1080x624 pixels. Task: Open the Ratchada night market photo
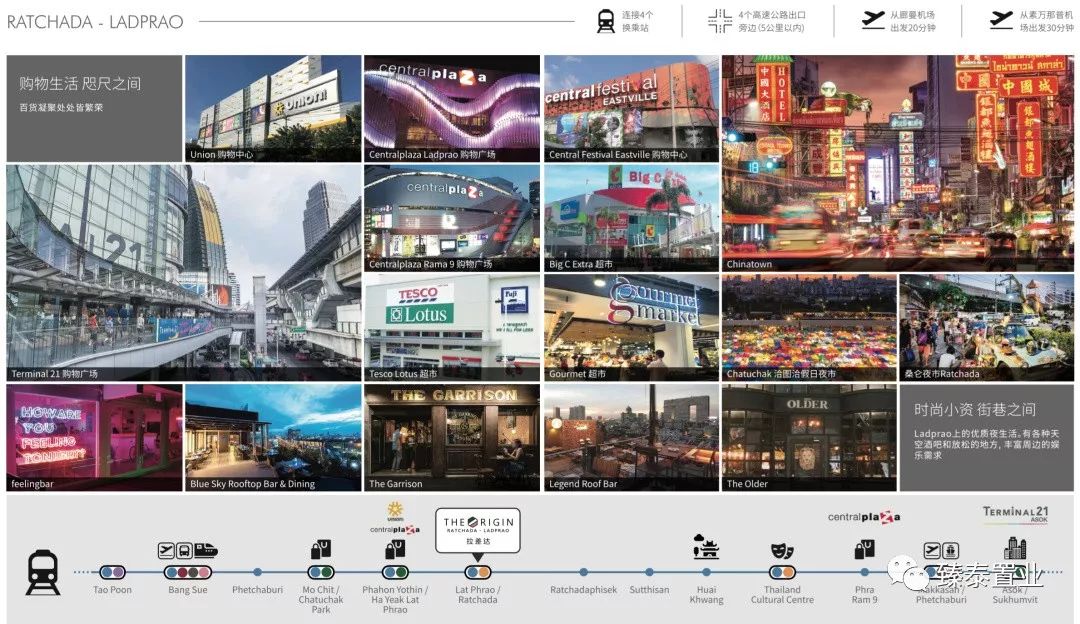point(987,327)
